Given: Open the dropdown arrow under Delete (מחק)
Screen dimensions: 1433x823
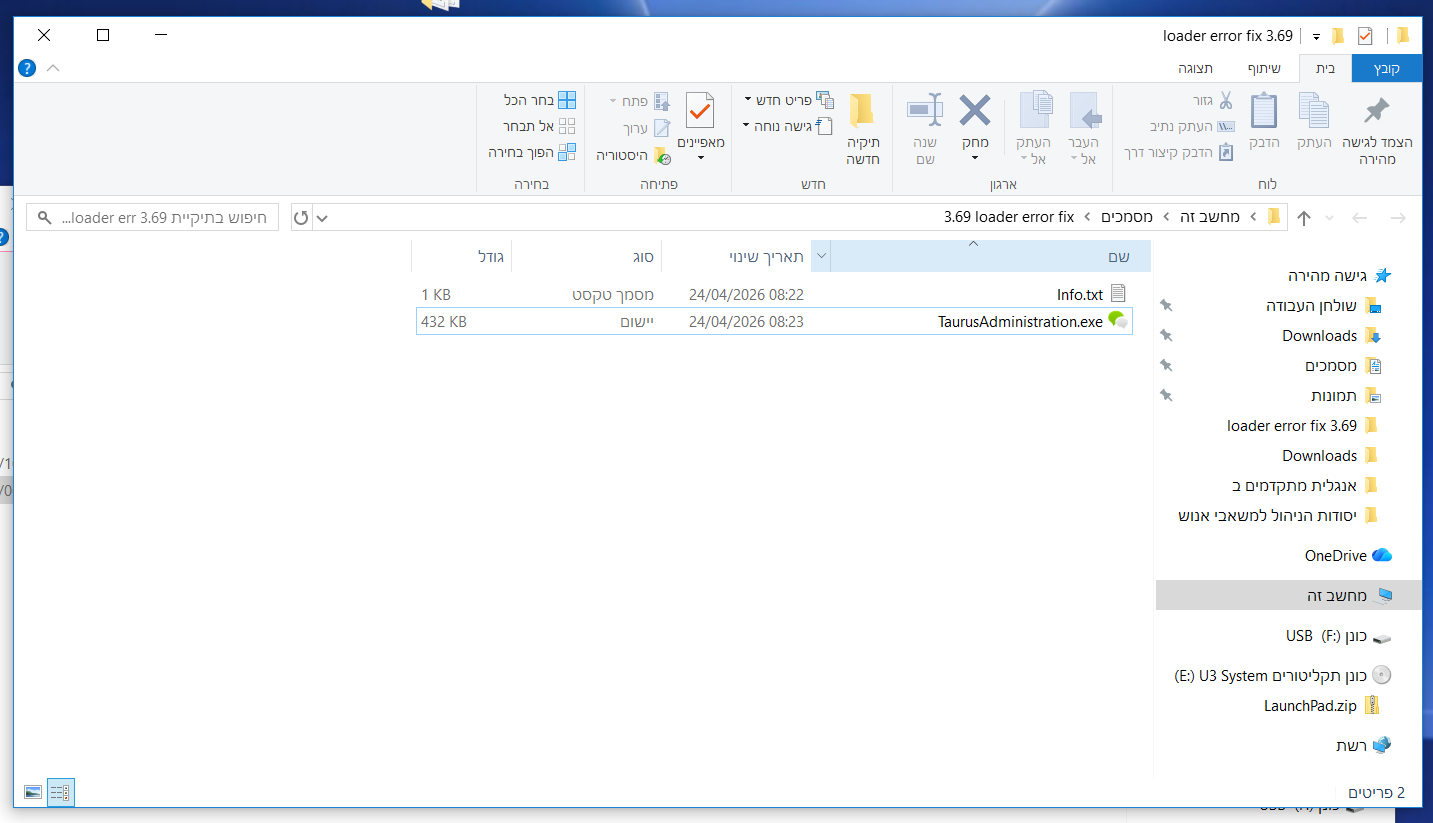Looking at the screenshot, I should click(x=974, y=158).
